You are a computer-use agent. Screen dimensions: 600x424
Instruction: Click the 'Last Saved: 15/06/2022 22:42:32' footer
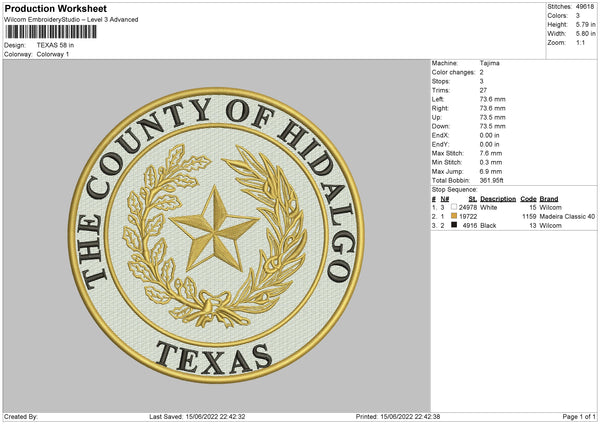coord(197,416)
